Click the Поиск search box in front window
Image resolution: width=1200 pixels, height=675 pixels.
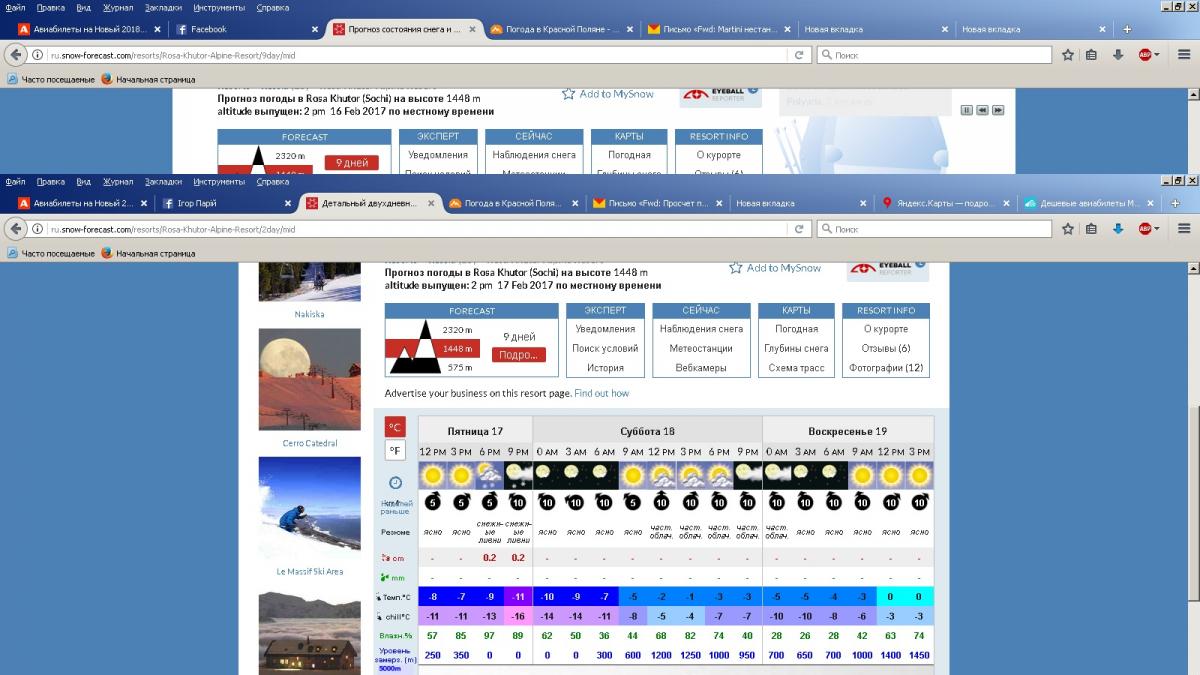pos(935,229)
